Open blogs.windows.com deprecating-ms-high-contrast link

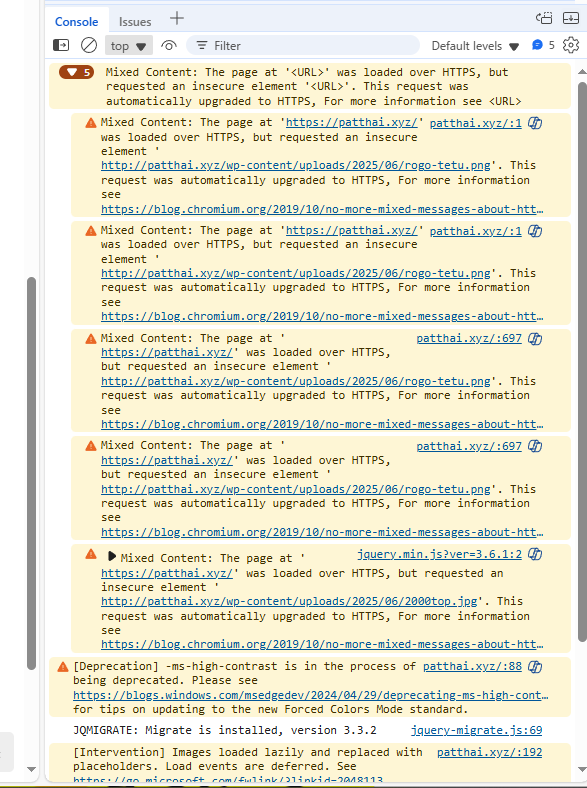point(311,695)
